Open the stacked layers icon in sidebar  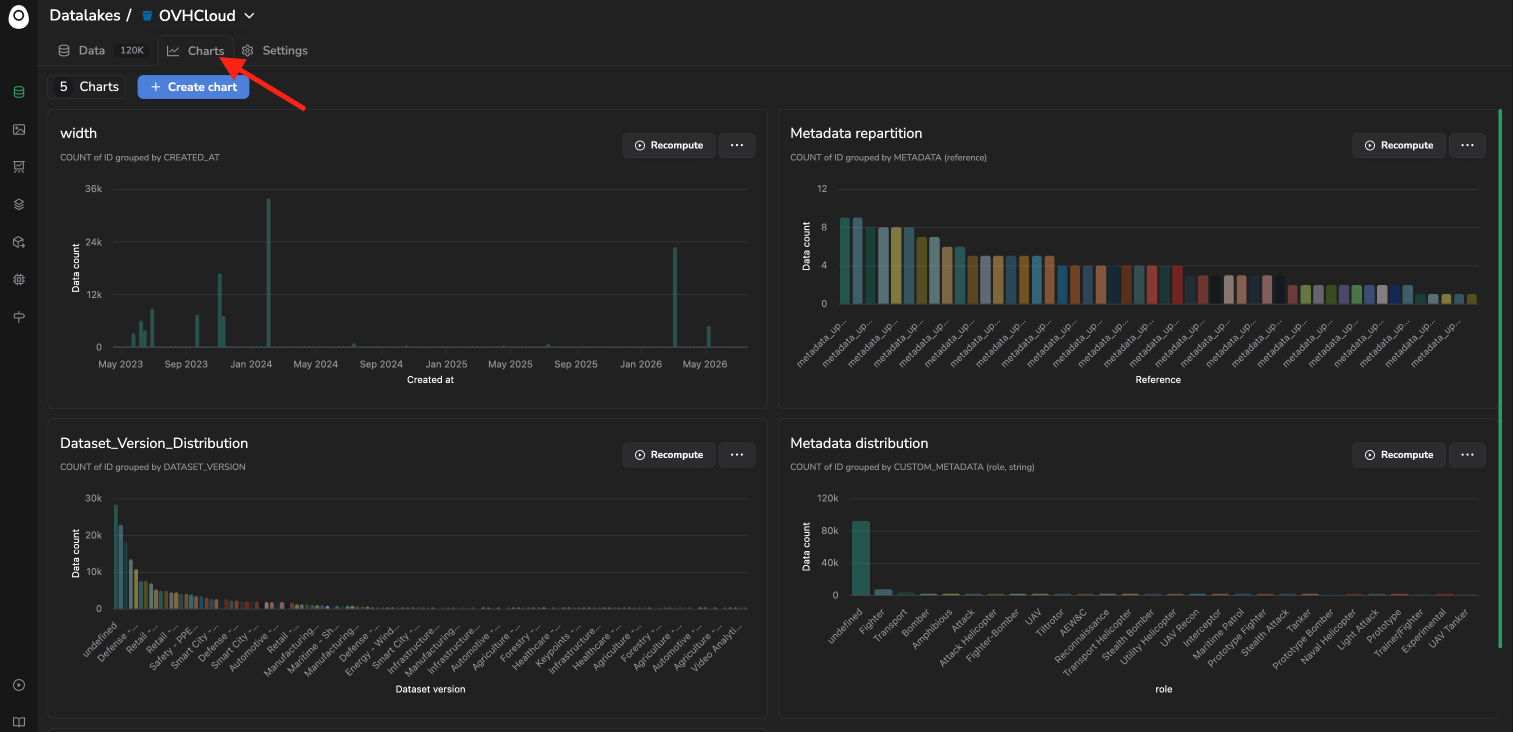coord(18,204)
